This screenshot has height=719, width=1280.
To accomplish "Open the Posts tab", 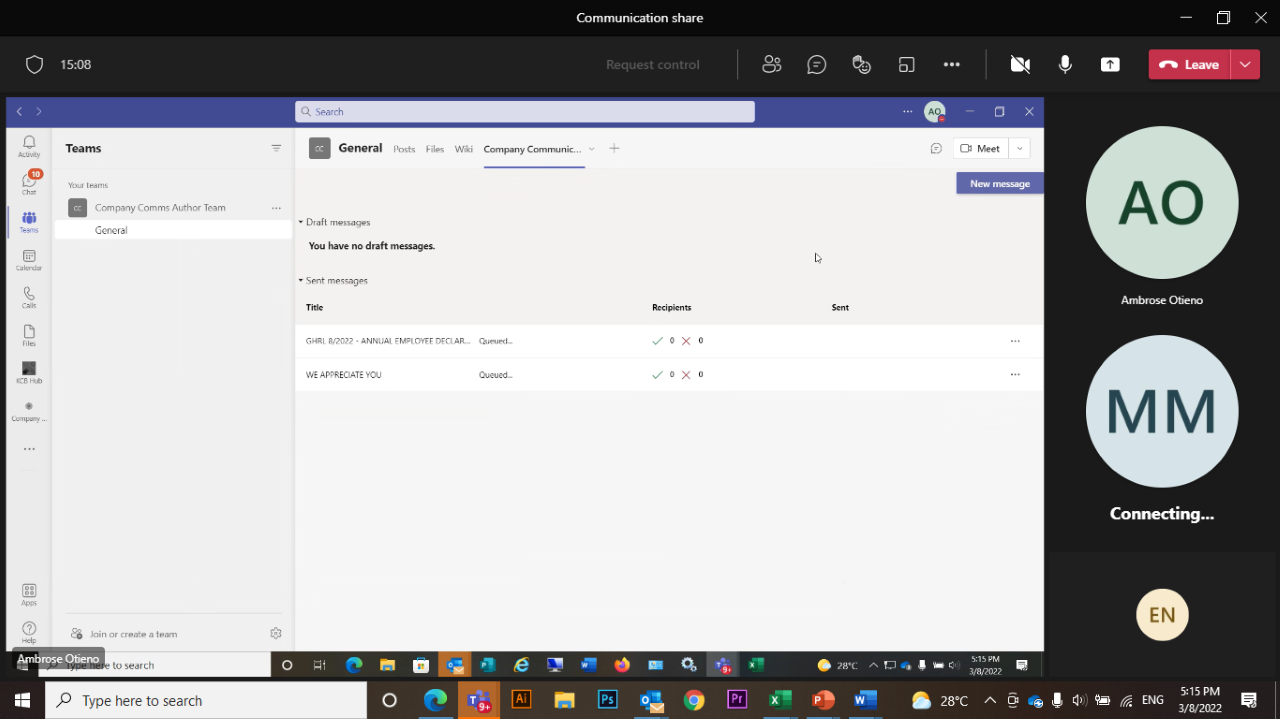I will tap(404, 148).
